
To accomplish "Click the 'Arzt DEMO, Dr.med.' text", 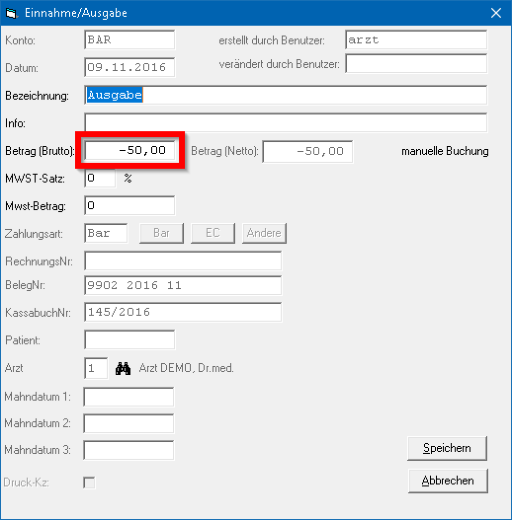I will tap(186, 368).
